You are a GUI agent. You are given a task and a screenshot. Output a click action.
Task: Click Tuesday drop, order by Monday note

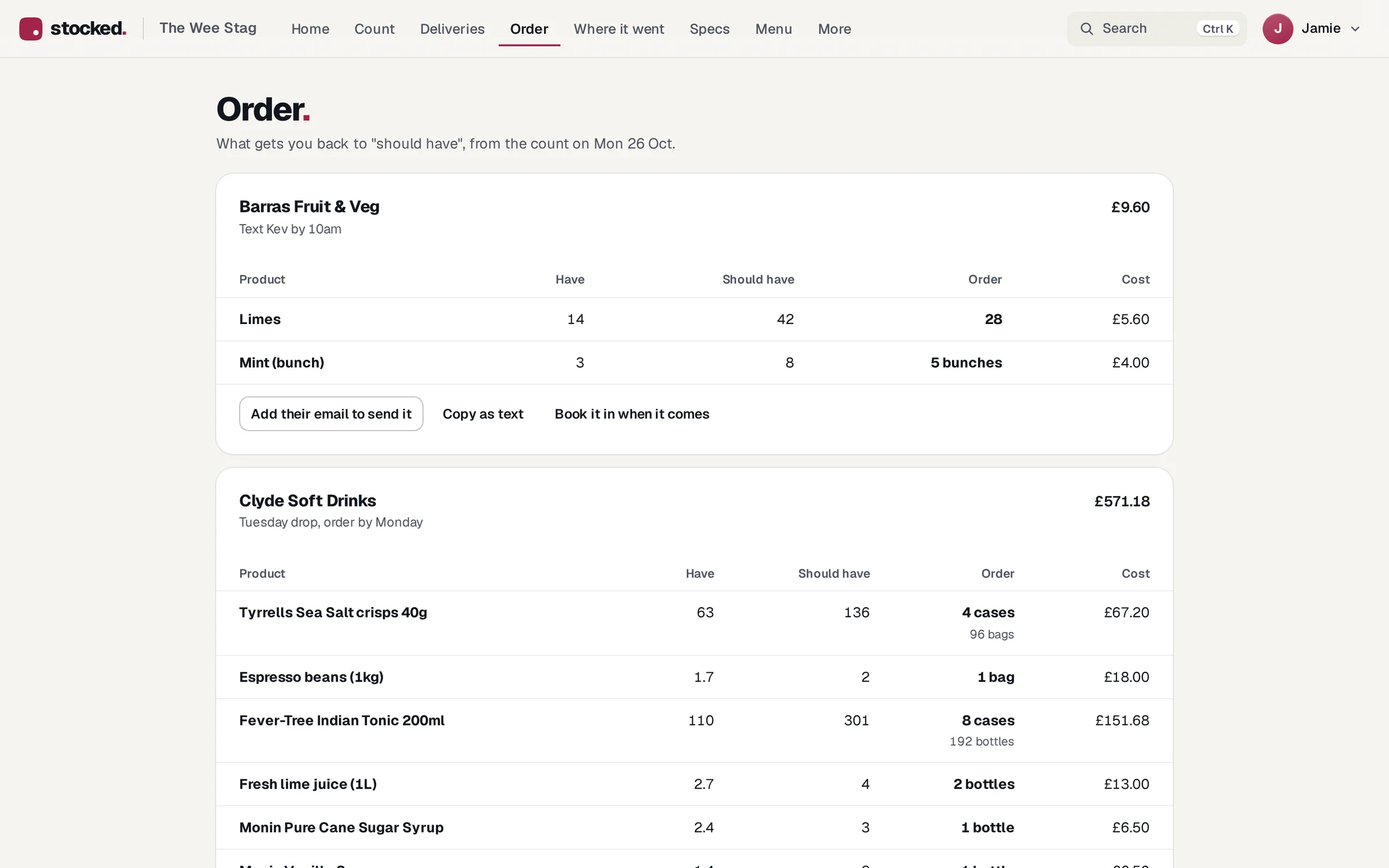[x=330, y=522]
